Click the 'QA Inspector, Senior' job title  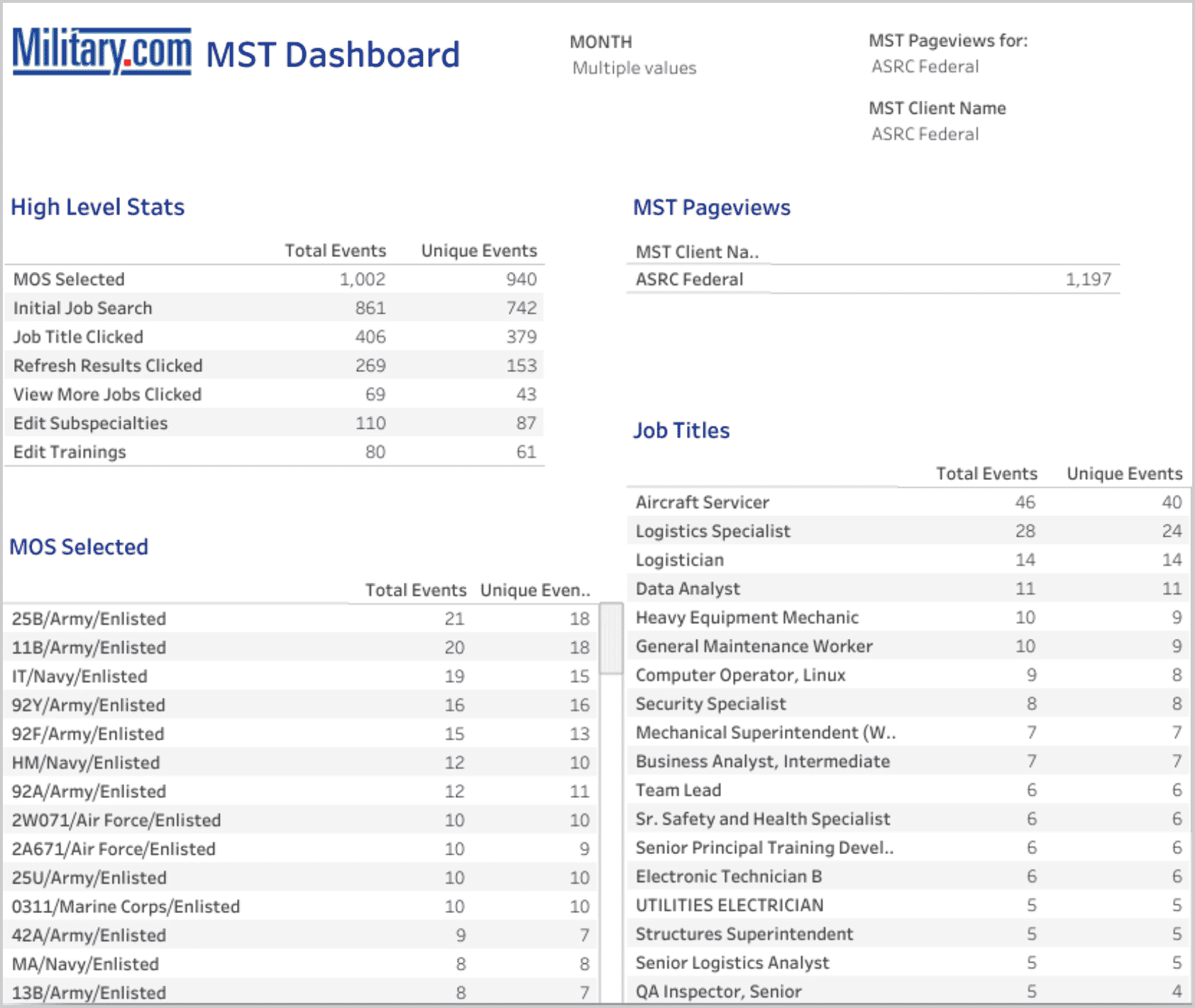[x=718, y=992]
